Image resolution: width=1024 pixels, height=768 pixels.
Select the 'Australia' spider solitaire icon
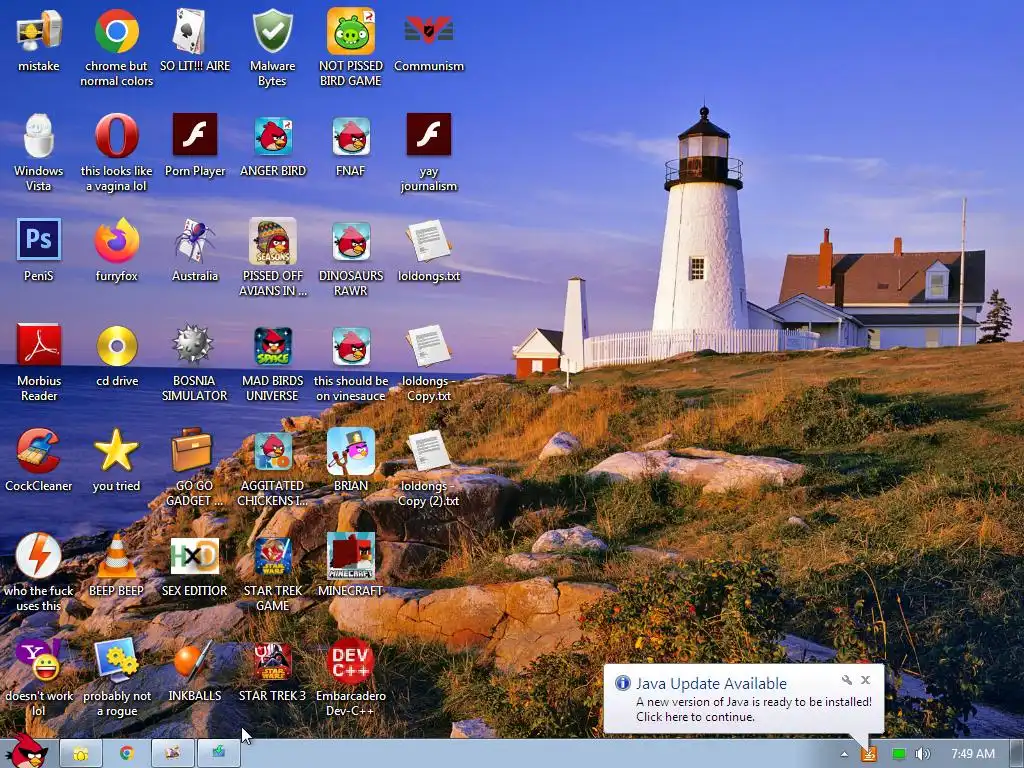[194, 241]
